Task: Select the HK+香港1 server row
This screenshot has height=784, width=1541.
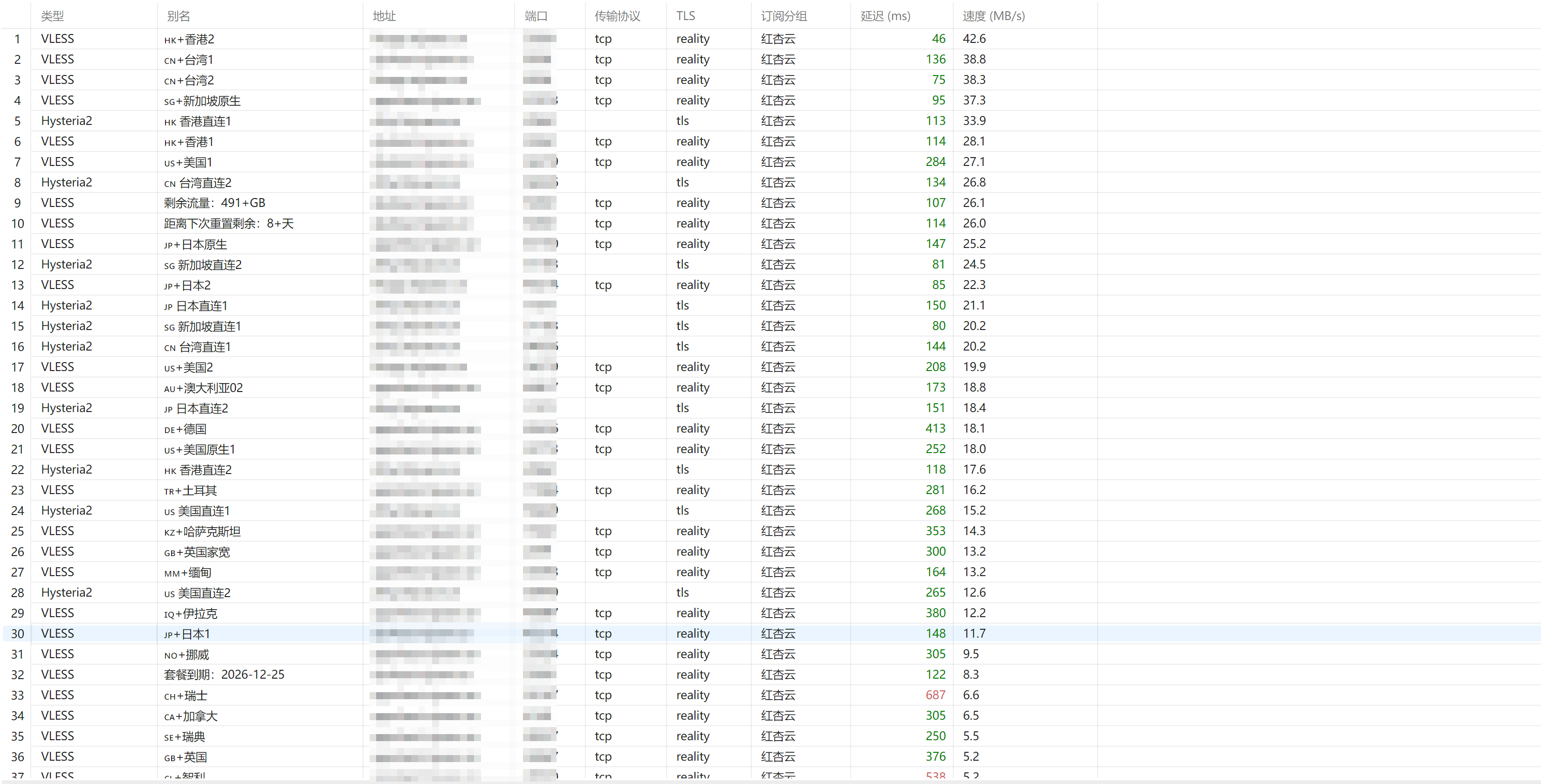Action: tap(770, 141)
